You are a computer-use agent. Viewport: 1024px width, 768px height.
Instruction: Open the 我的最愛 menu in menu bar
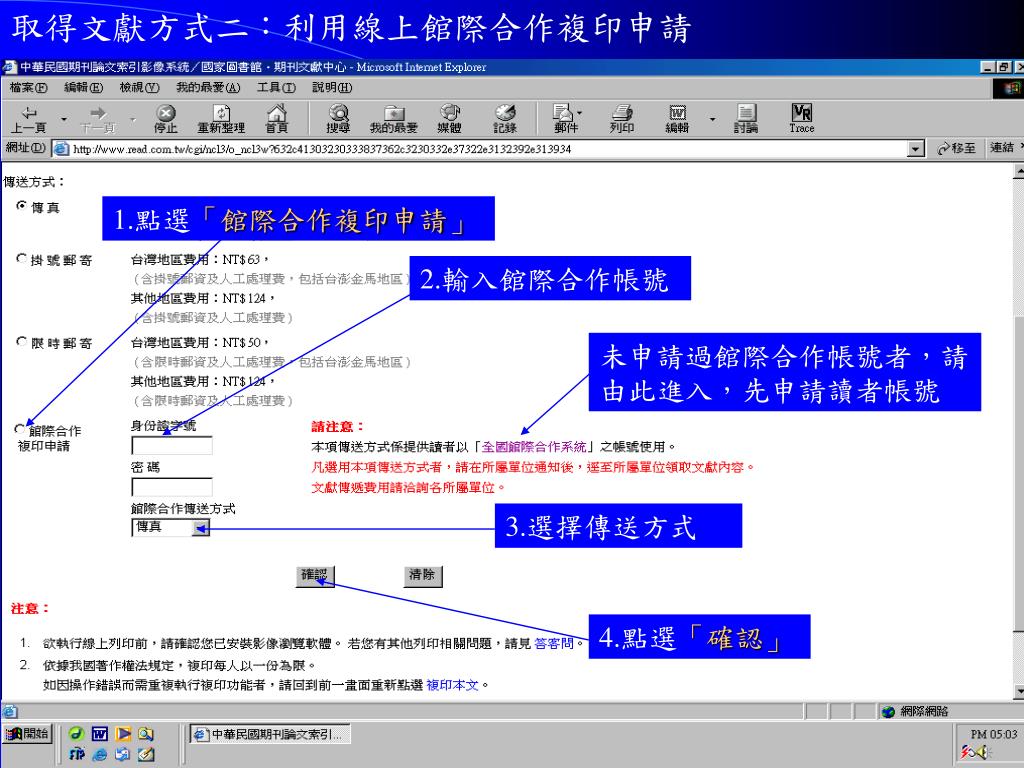point(208,87)
